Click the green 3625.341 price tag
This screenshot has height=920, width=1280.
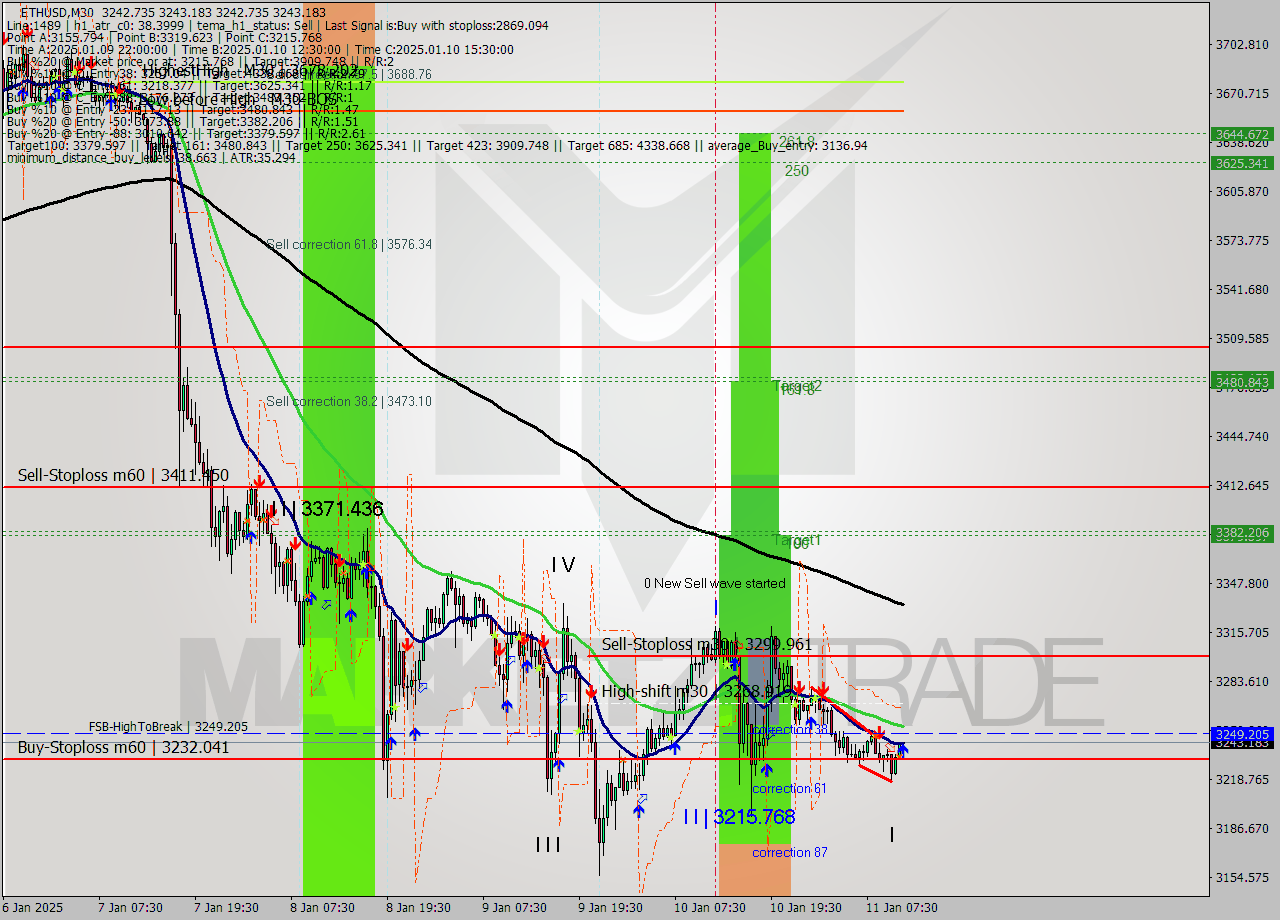tap(1242, 163)
